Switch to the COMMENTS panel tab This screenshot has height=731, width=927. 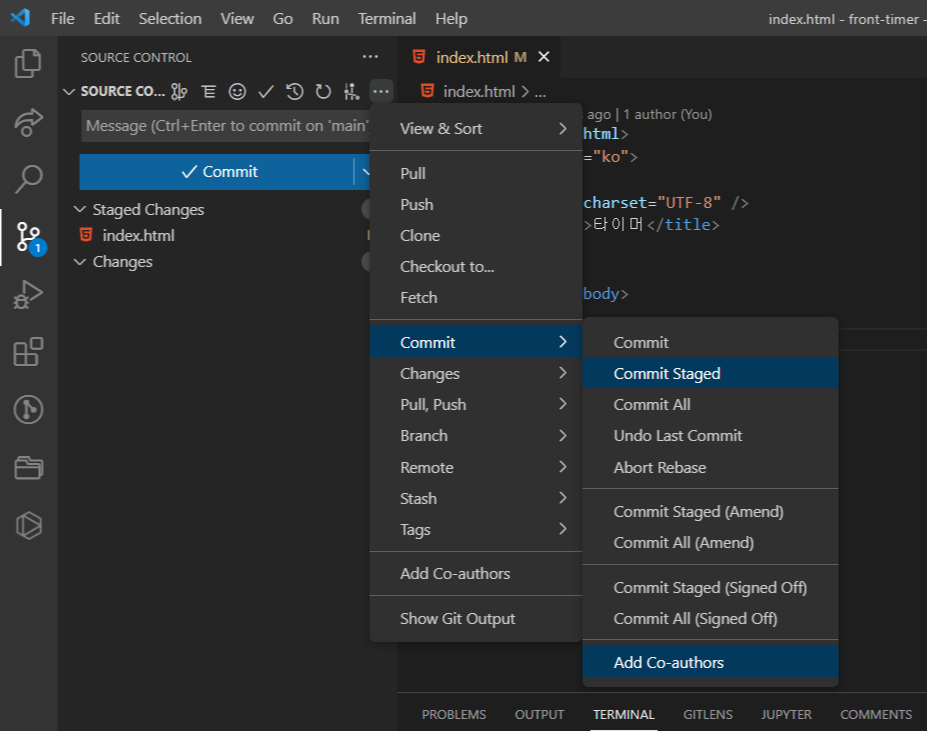click(x=876, y=714)
